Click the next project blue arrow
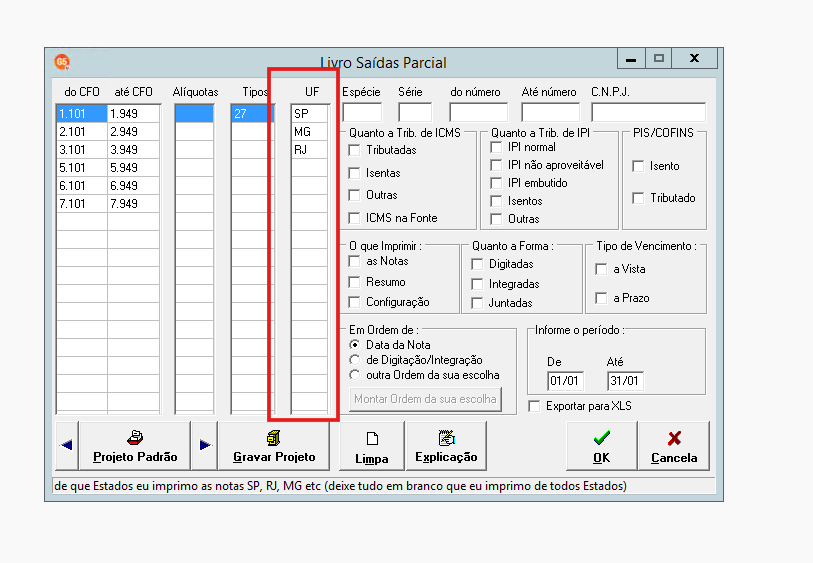 [205, 445]
